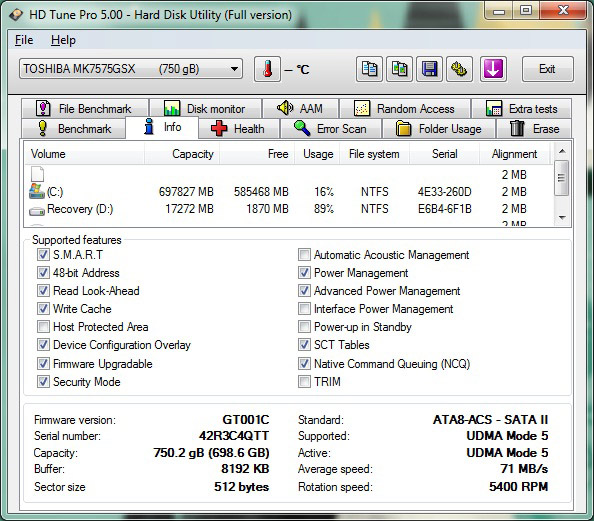This screenshot has height=521, width=594.
Task: Toggle Power-up in Standby checkbox
Action: tap(304, 327)
